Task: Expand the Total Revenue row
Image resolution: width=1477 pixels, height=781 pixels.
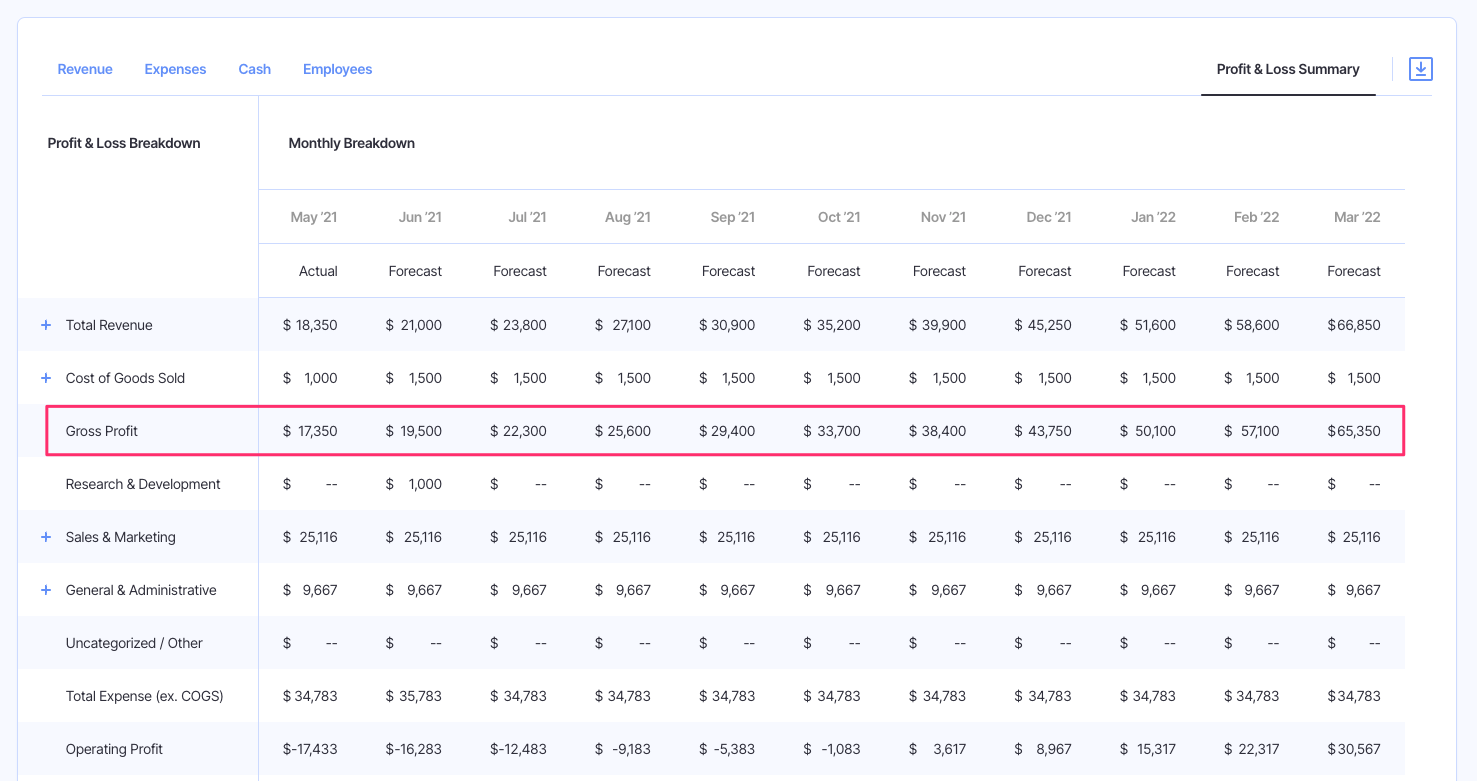Action: click(x=45, y=324)
